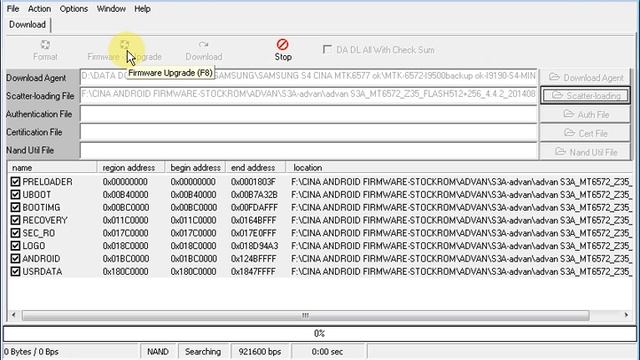Image resolution: width=640 pixels, height=360 pixels.
Task: Click the 0% progress bar
Action: pos(320,333)
